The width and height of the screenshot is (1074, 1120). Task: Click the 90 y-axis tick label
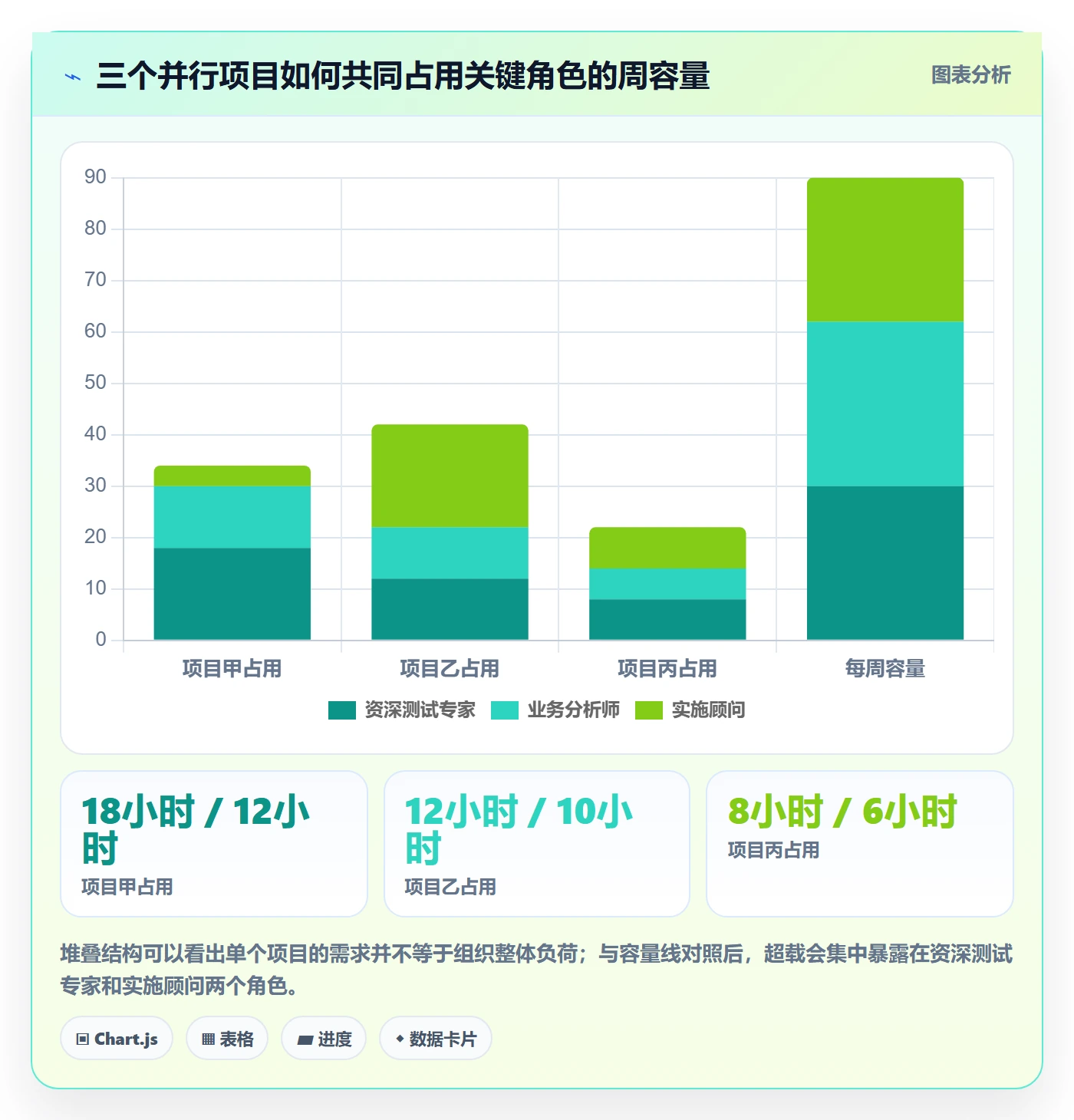[95, 177]
